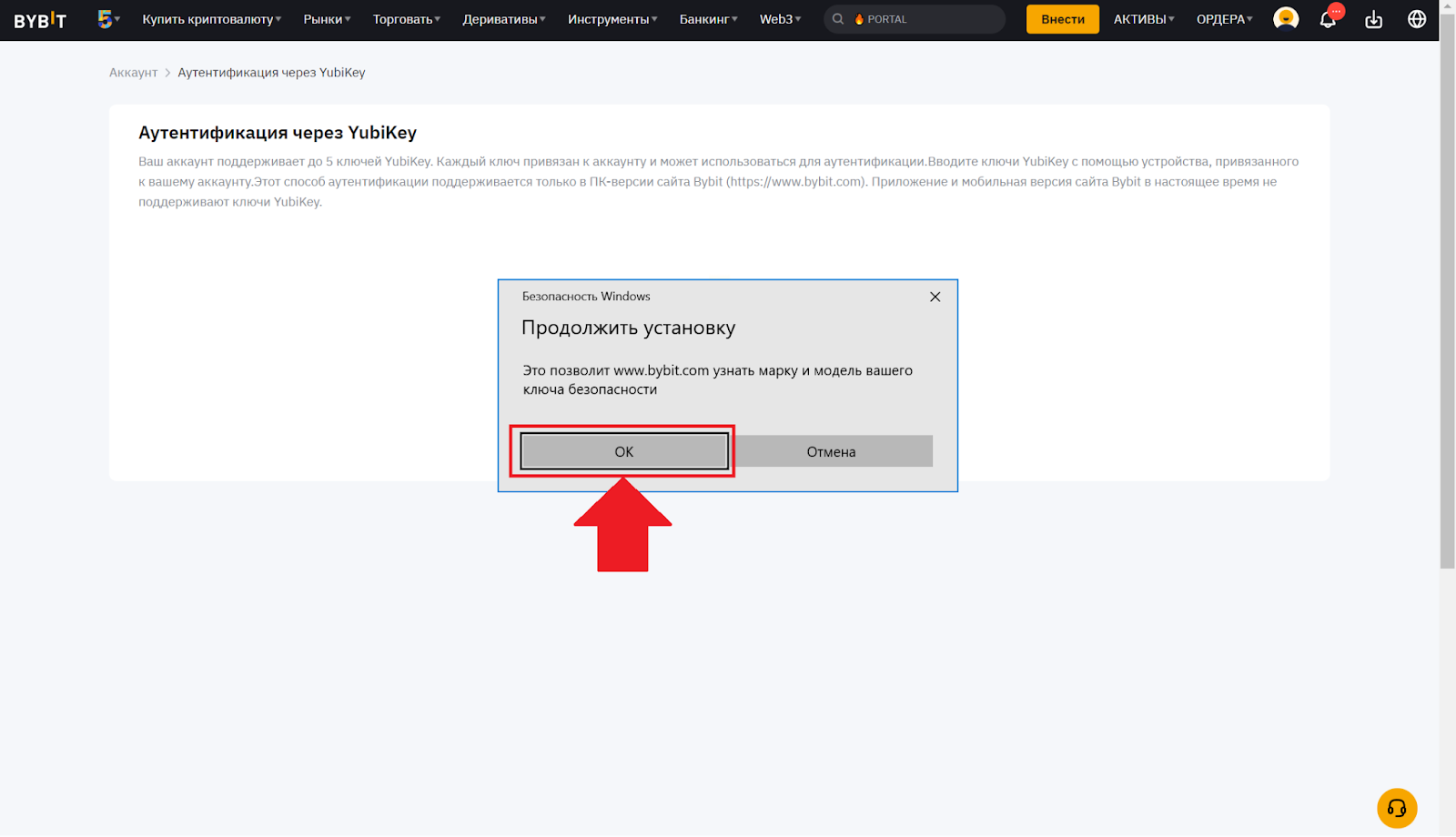Click the Безопасность Windows caption text
Image resolution: width=1456 pixels, height=837 pixels.
click(586, 297)
